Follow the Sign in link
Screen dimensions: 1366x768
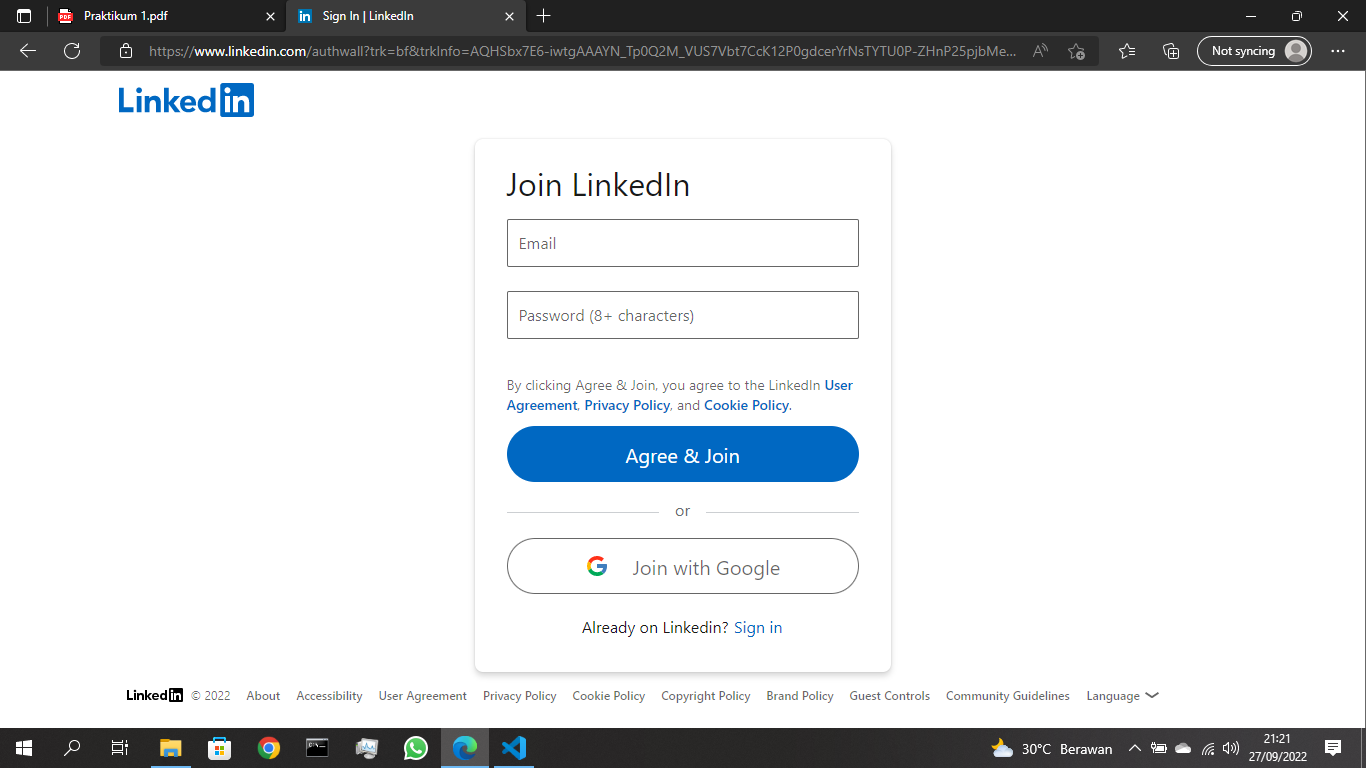[x=758, y=628]
